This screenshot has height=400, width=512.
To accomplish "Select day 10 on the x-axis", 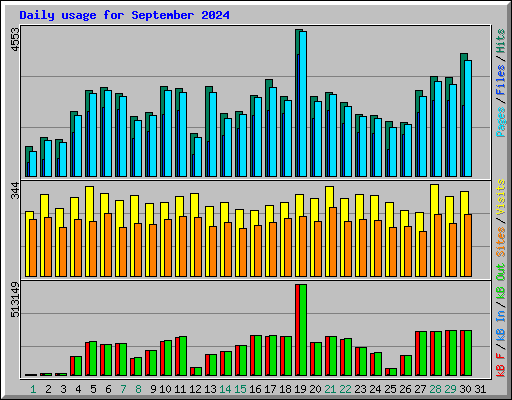I will click(x=165, y=389).
